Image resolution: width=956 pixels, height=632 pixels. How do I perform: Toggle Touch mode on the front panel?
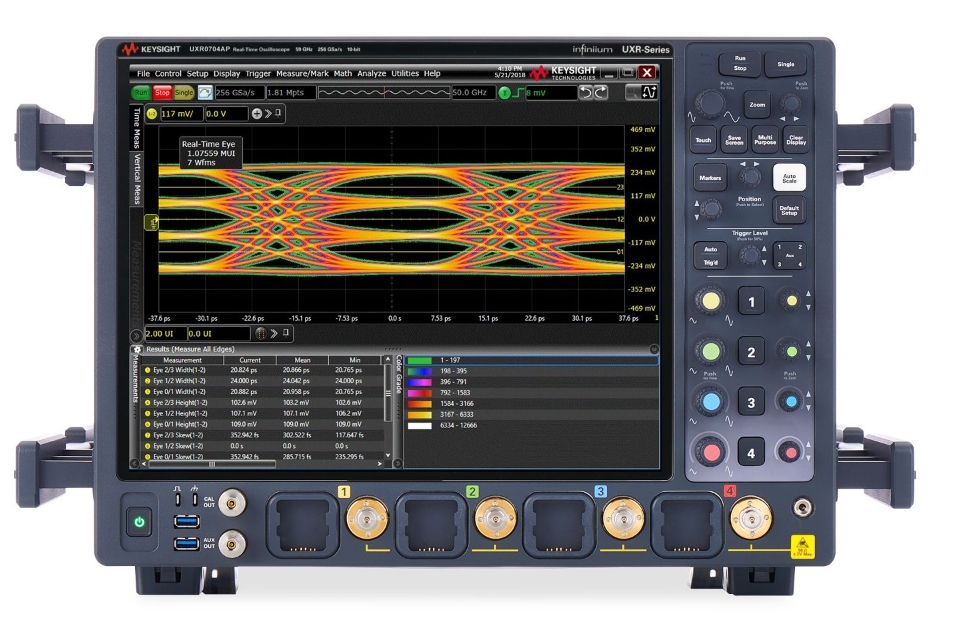coord(705,140)
